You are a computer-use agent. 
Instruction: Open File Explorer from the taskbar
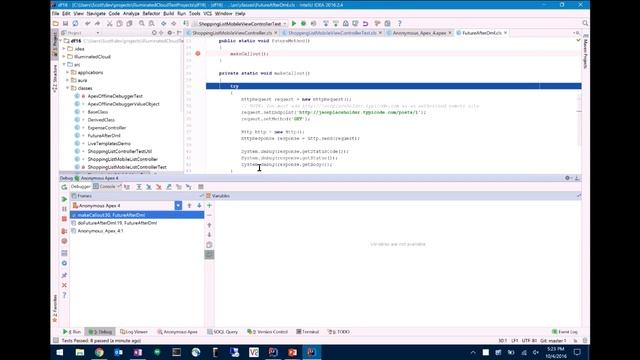(80, 352)
